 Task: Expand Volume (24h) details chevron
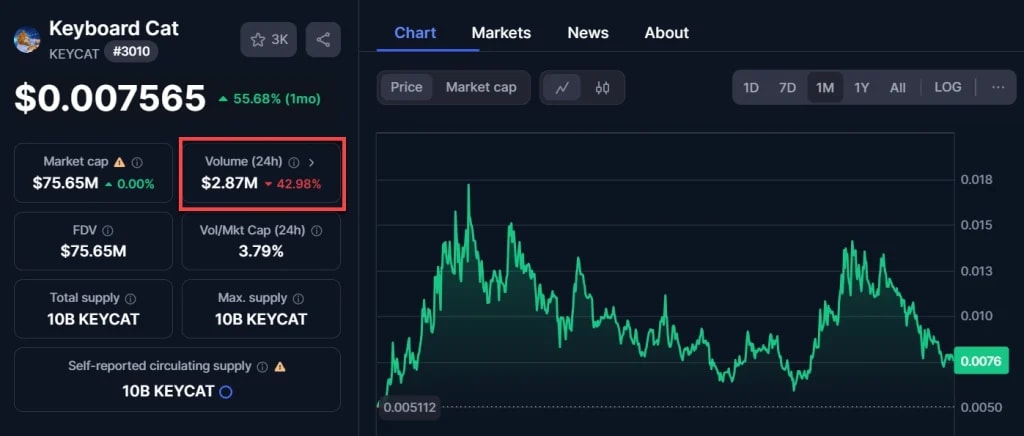(x=312, y=162)
